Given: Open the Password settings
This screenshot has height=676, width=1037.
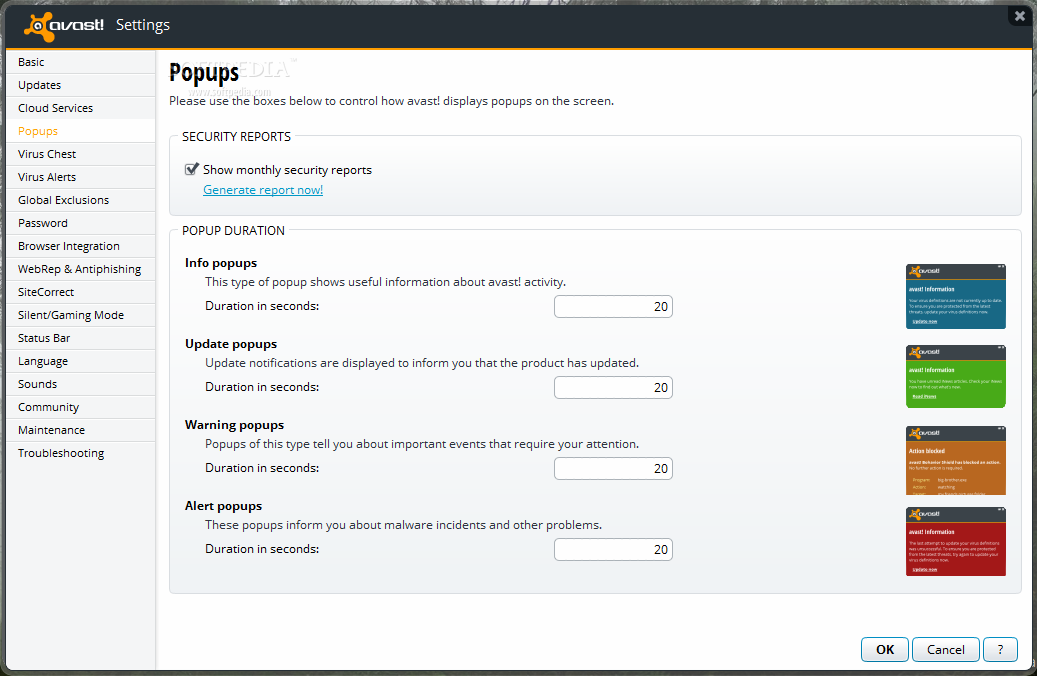Looking at the screenshot, I should pos(81,223).
